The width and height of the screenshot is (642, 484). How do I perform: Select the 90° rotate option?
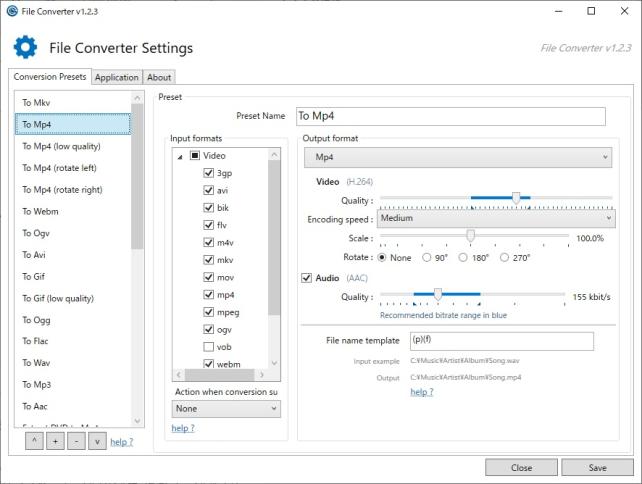click(428, 257)
